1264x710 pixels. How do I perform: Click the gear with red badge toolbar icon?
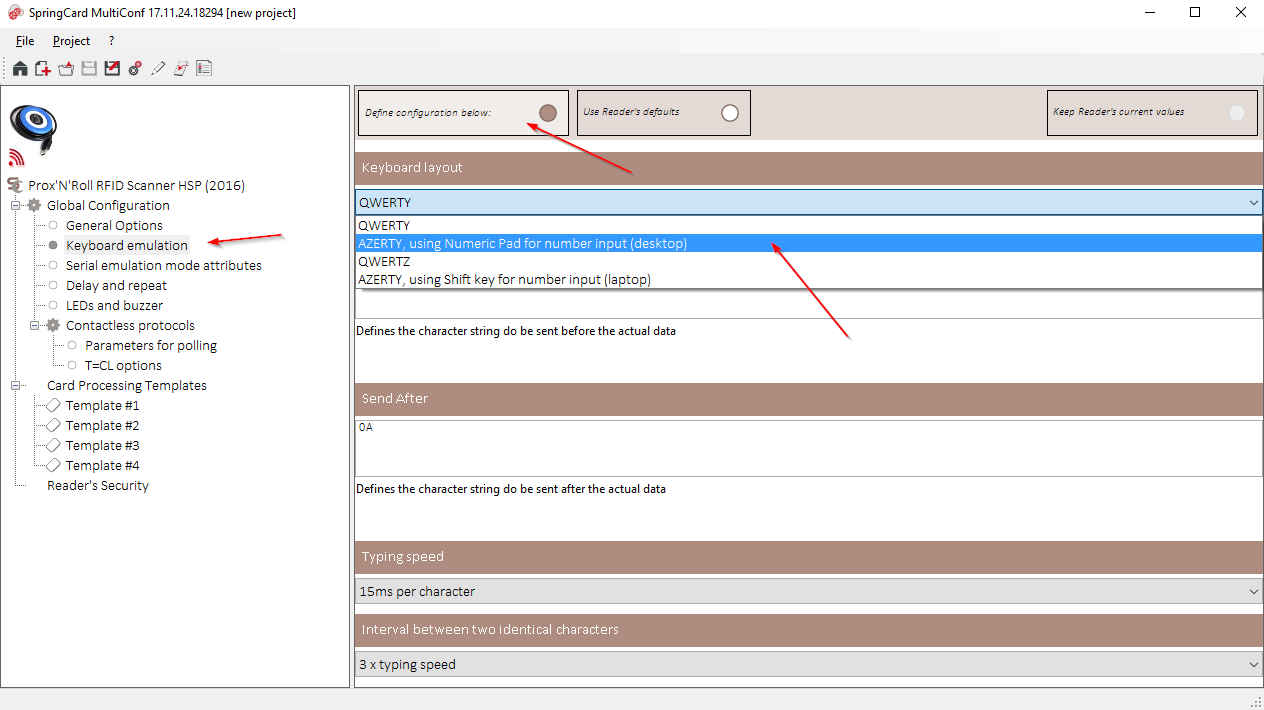[135, 69]
